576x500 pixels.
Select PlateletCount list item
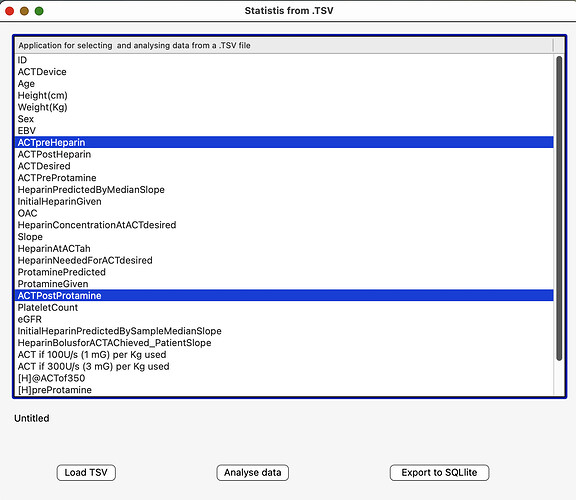click(x=284, y=307)
